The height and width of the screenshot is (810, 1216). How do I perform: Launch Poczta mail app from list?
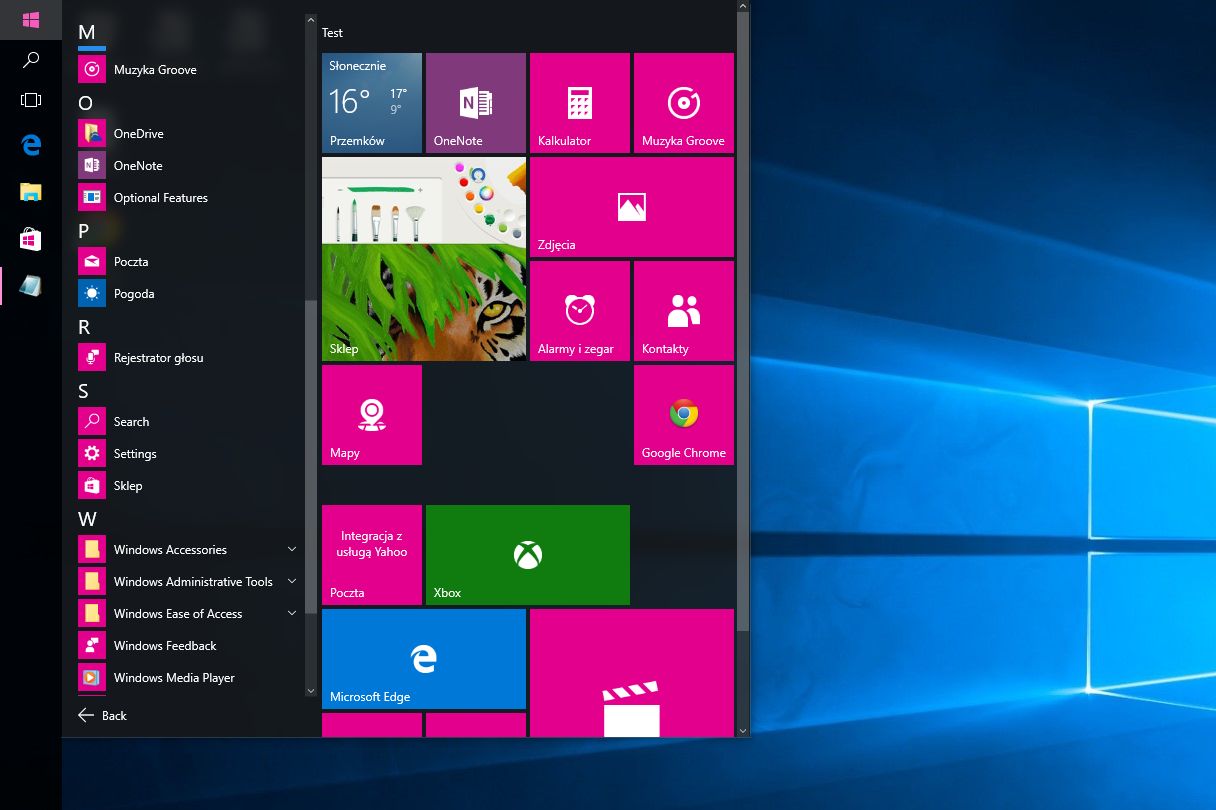(190, 262)
